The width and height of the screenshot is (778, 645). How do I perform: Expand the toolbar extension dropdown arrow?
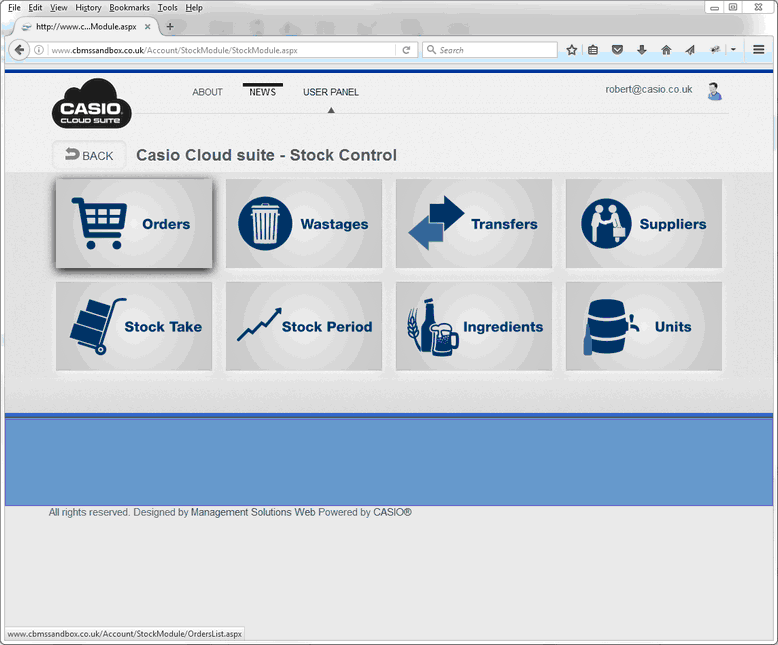(733, 50)
